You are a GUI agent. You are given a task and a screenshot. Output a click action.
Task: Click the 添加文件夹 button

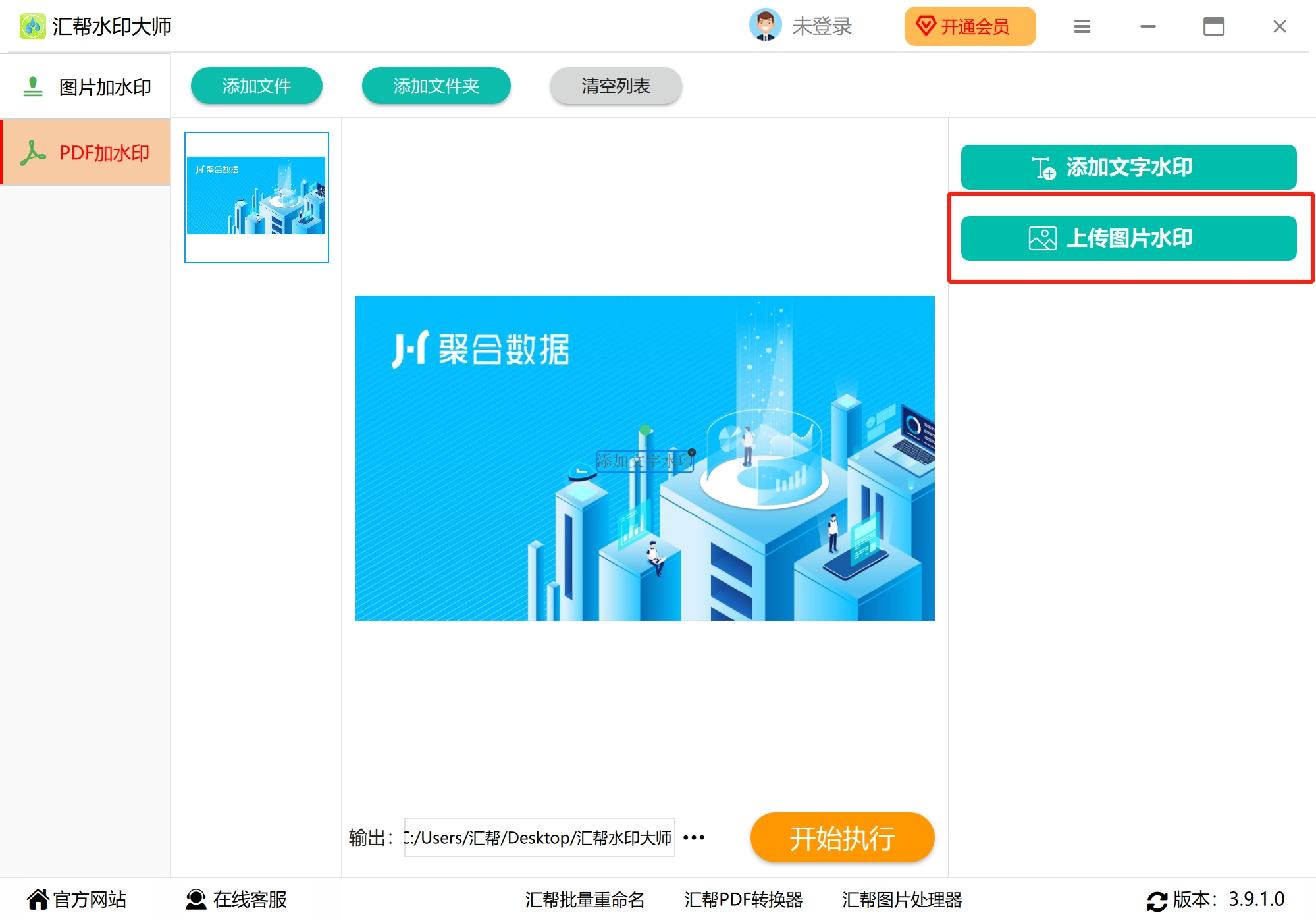(x=436, y=86)
